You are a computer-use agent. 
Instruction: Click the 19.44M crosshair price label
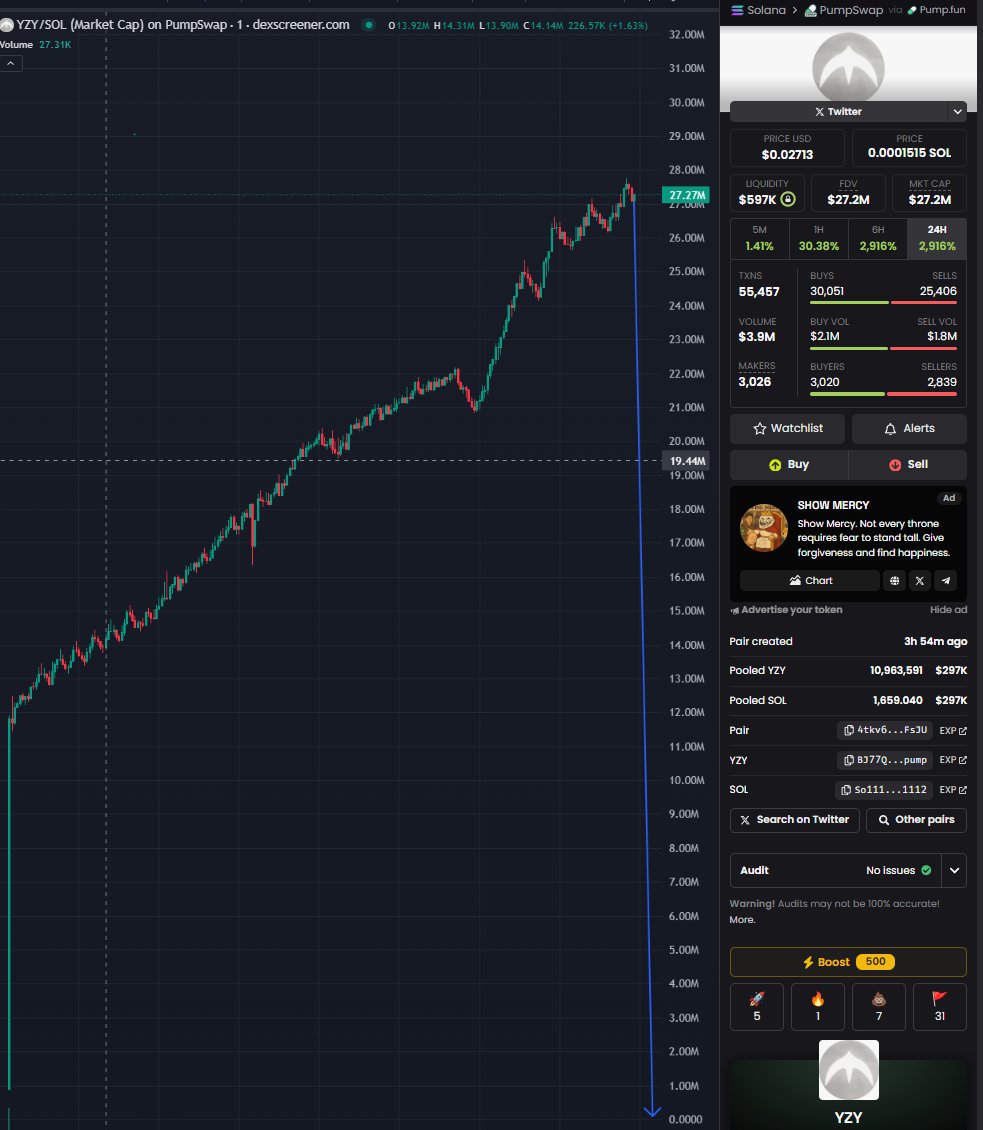(x=686, y=461)
